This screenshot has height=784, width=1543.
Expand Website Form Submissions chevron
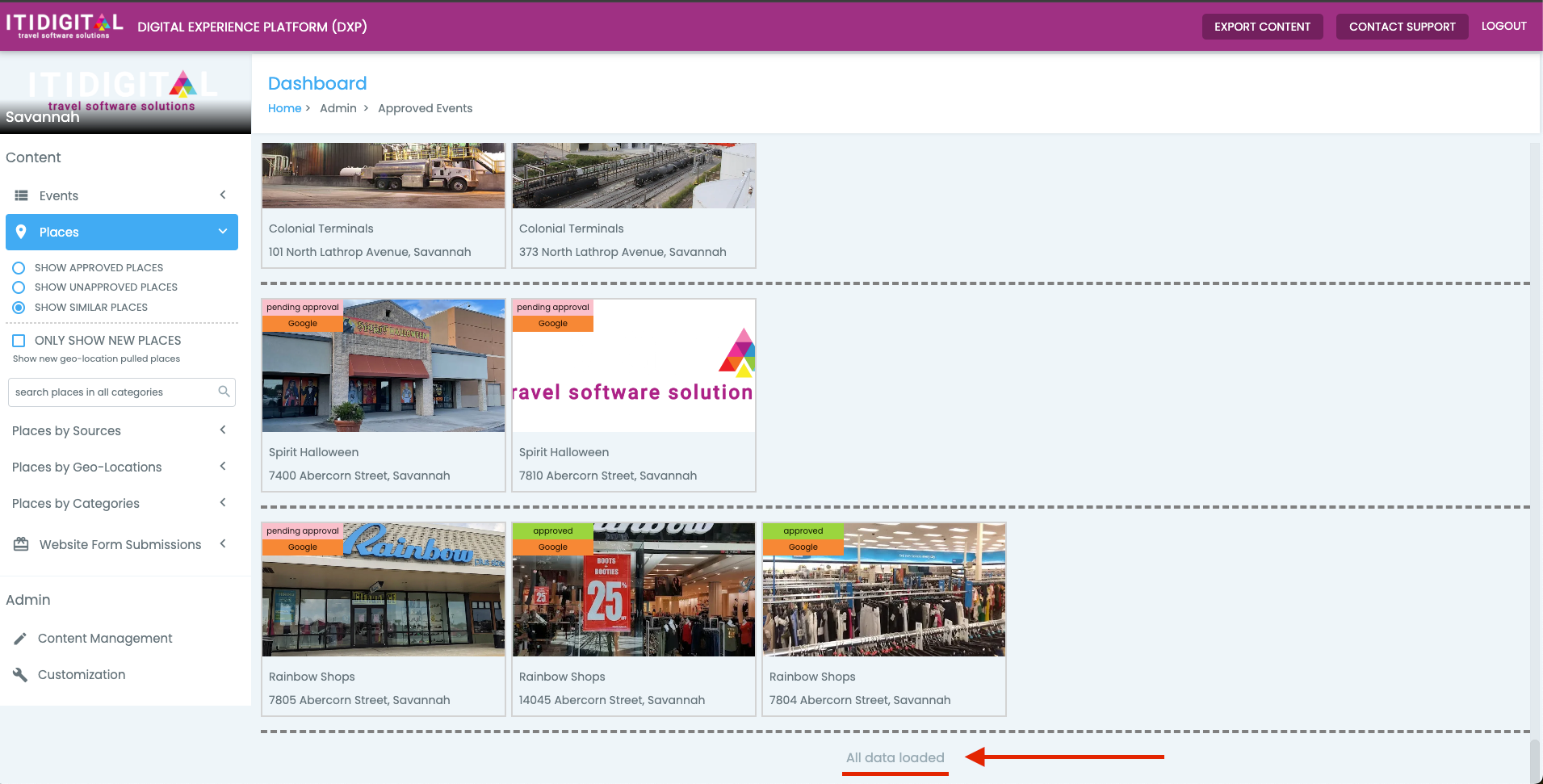point(223,543)
